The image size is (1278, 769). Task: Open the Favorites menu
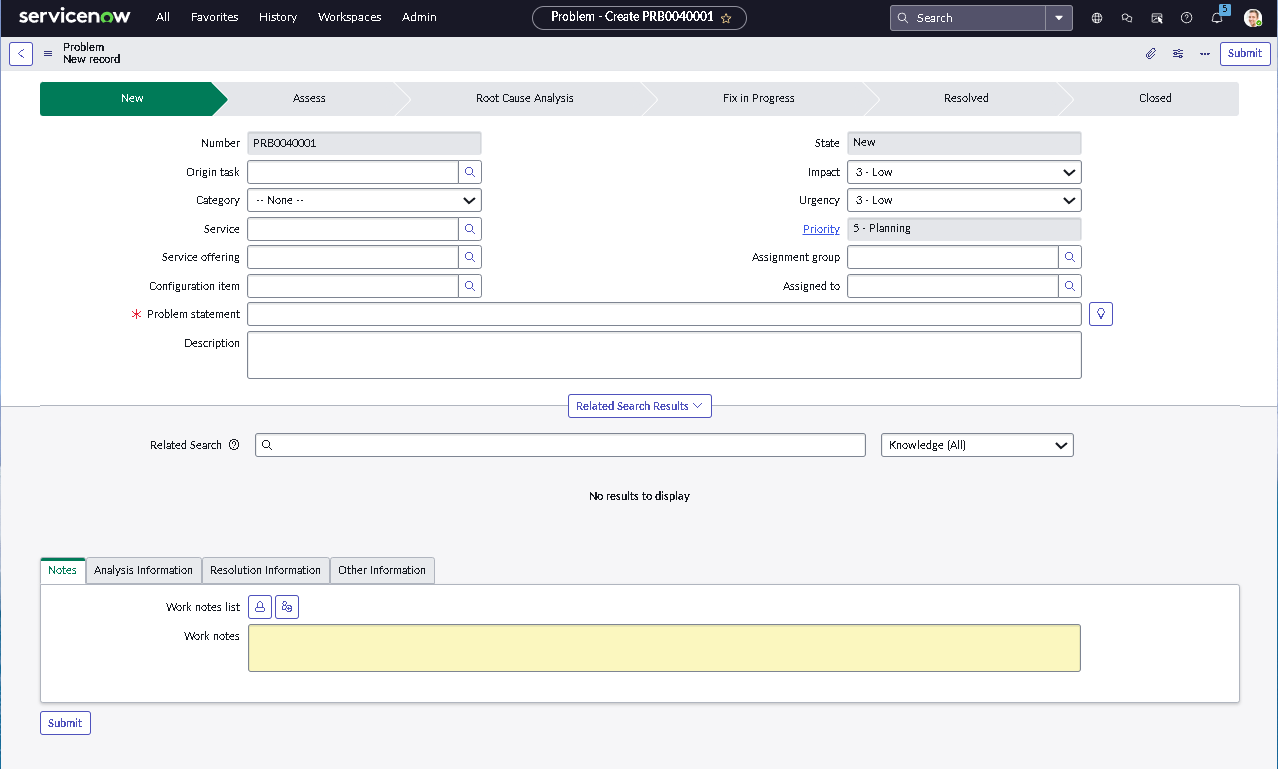(x=214, y=17)
